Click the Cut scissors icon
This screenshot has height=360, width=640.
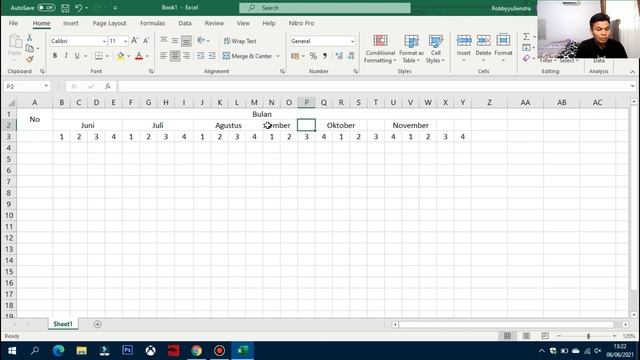(29, 38)
